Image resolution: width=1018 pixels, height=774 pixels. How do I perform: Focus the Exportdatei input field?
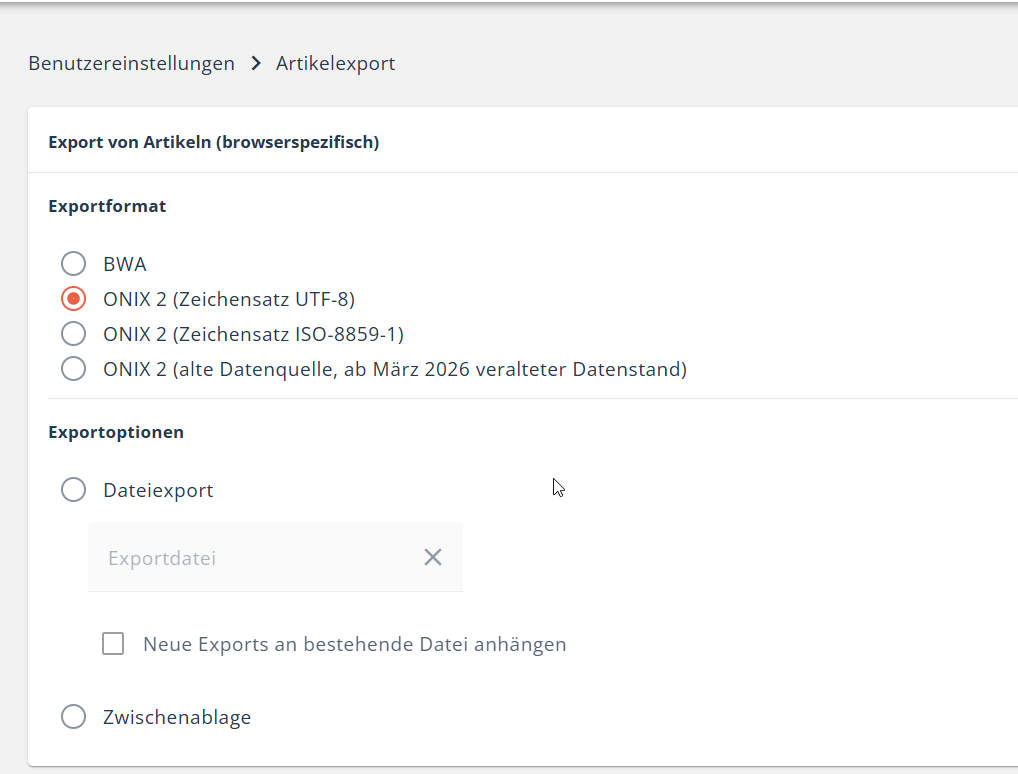[250, 557]
